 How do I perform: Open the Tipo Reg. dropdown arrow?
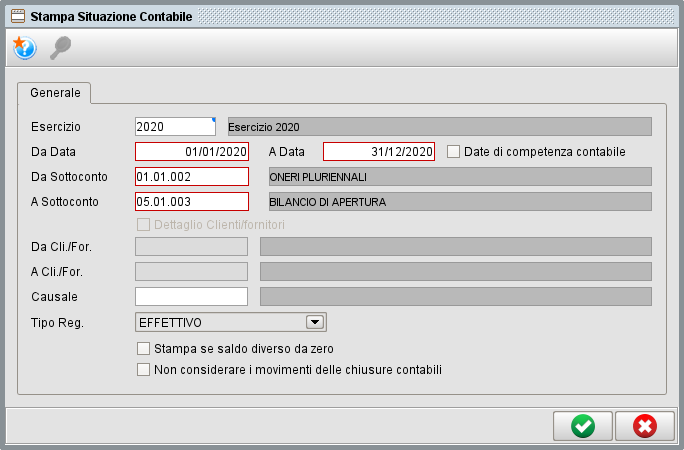click(x=315, y=322)
